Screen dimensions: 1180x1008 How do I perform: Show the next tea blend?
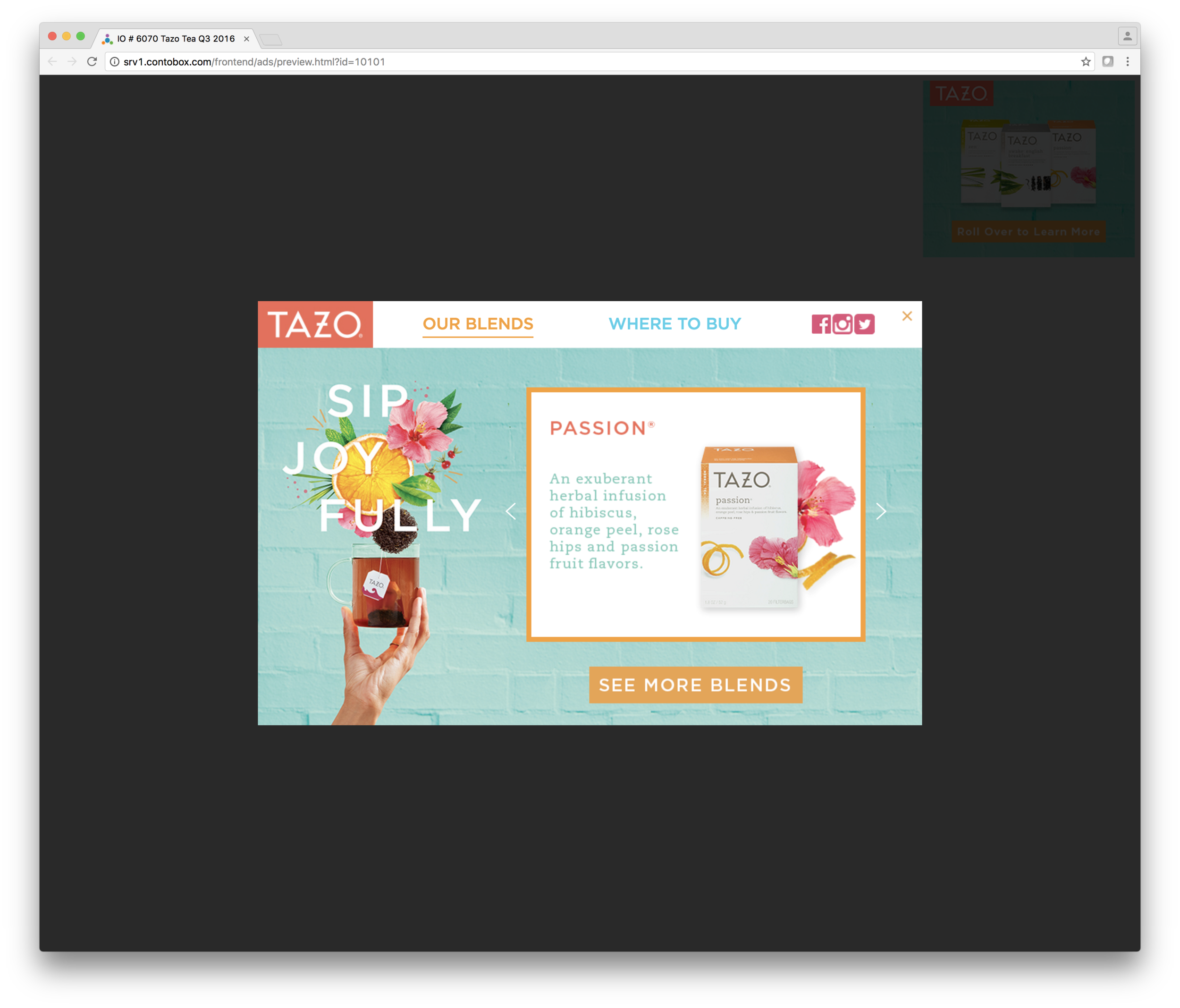[881, 512]
